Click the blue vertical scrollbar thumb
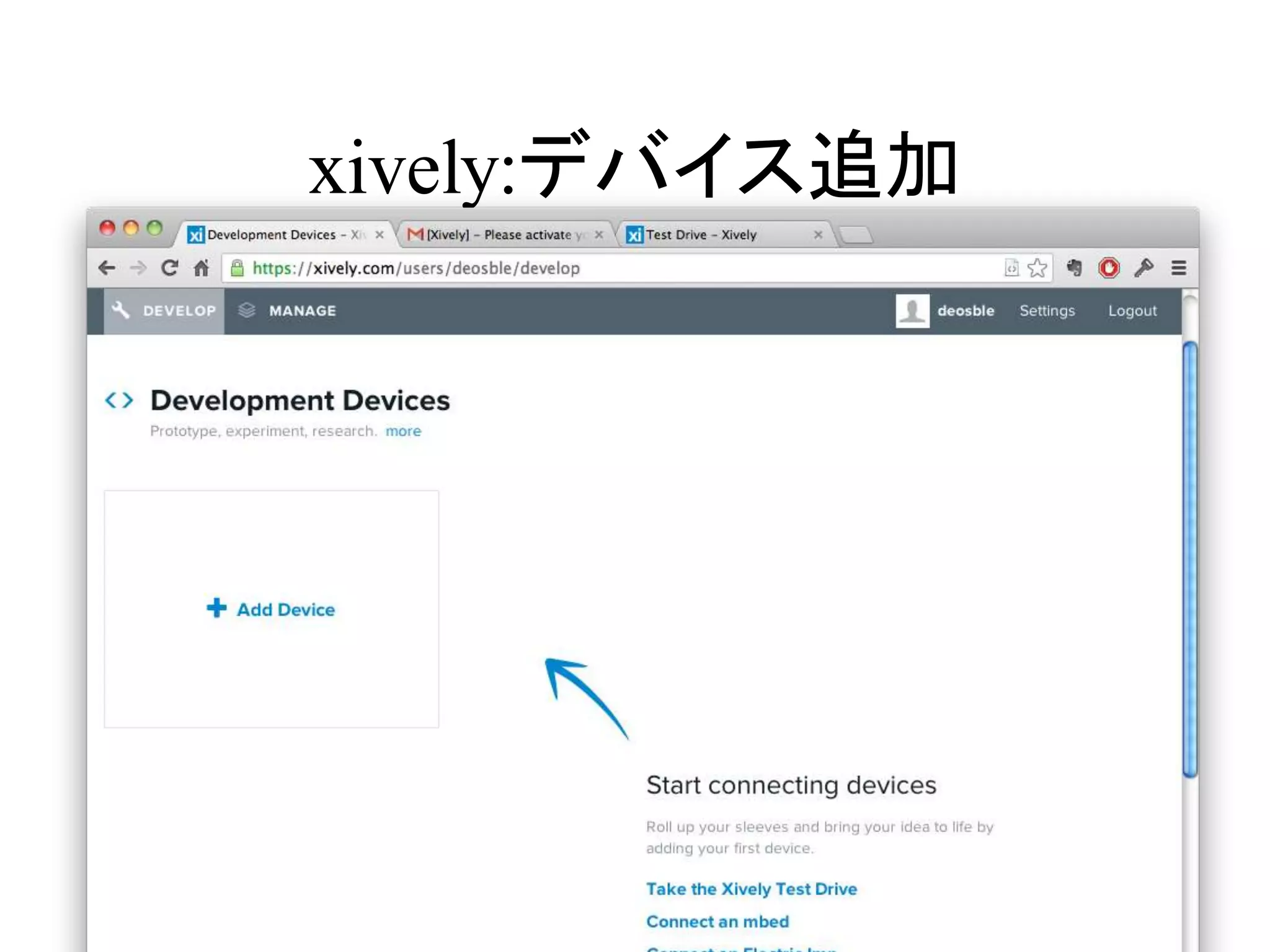The height and width of the screenshot is (952, 1270). click(x=1189, y=560)
